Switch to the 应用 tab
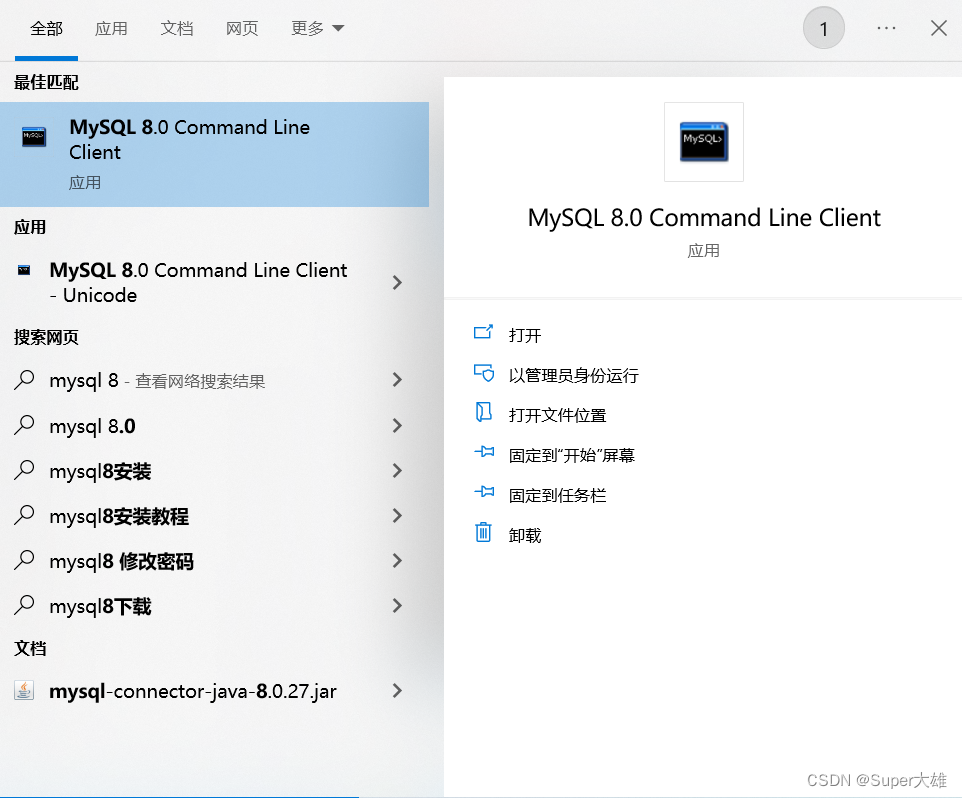962x798 pixels. click(111, 28)
